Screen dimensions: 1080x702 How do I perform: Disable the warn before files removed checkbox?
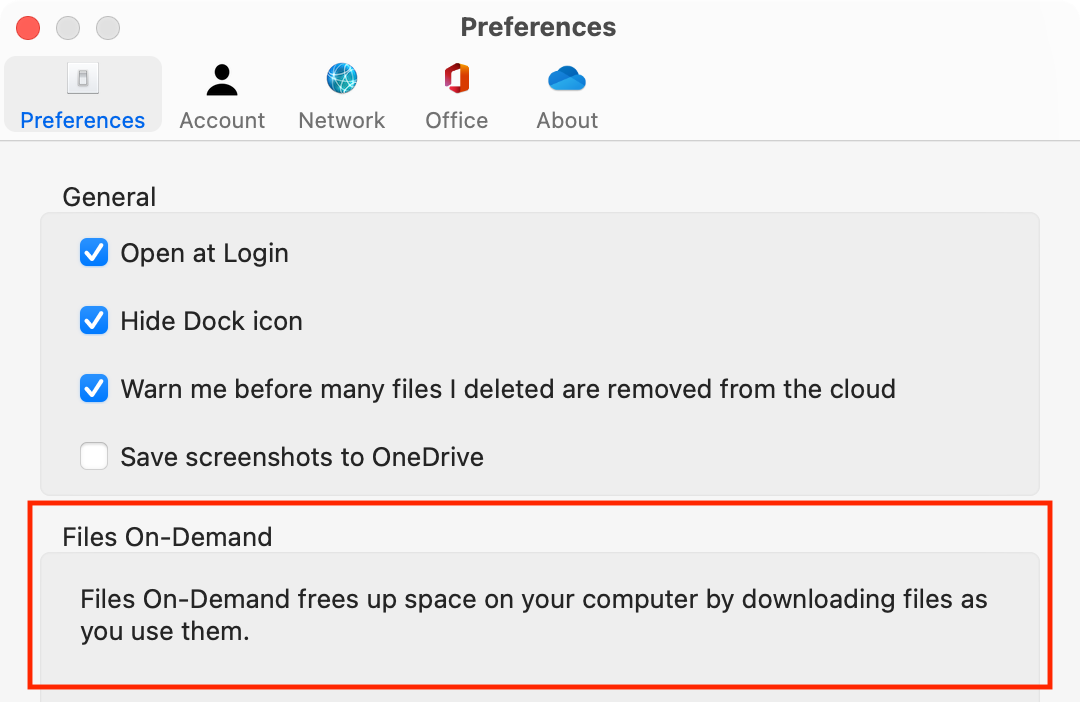click(x=94, y=388)
